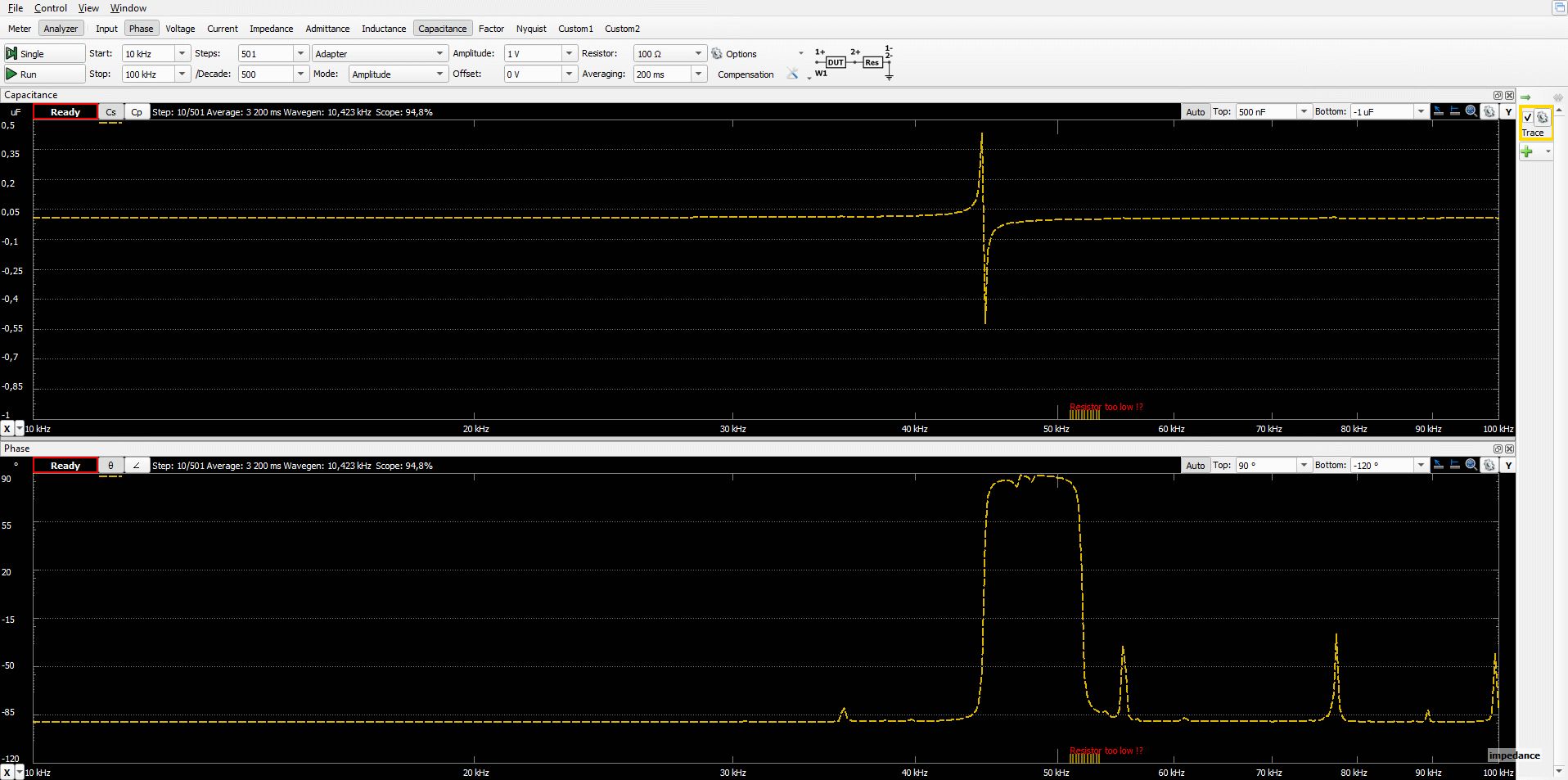This screenshot has height=780, width=1568.
Task: Undock the Capacitance panel
Action: click(x=1498, y=95)
